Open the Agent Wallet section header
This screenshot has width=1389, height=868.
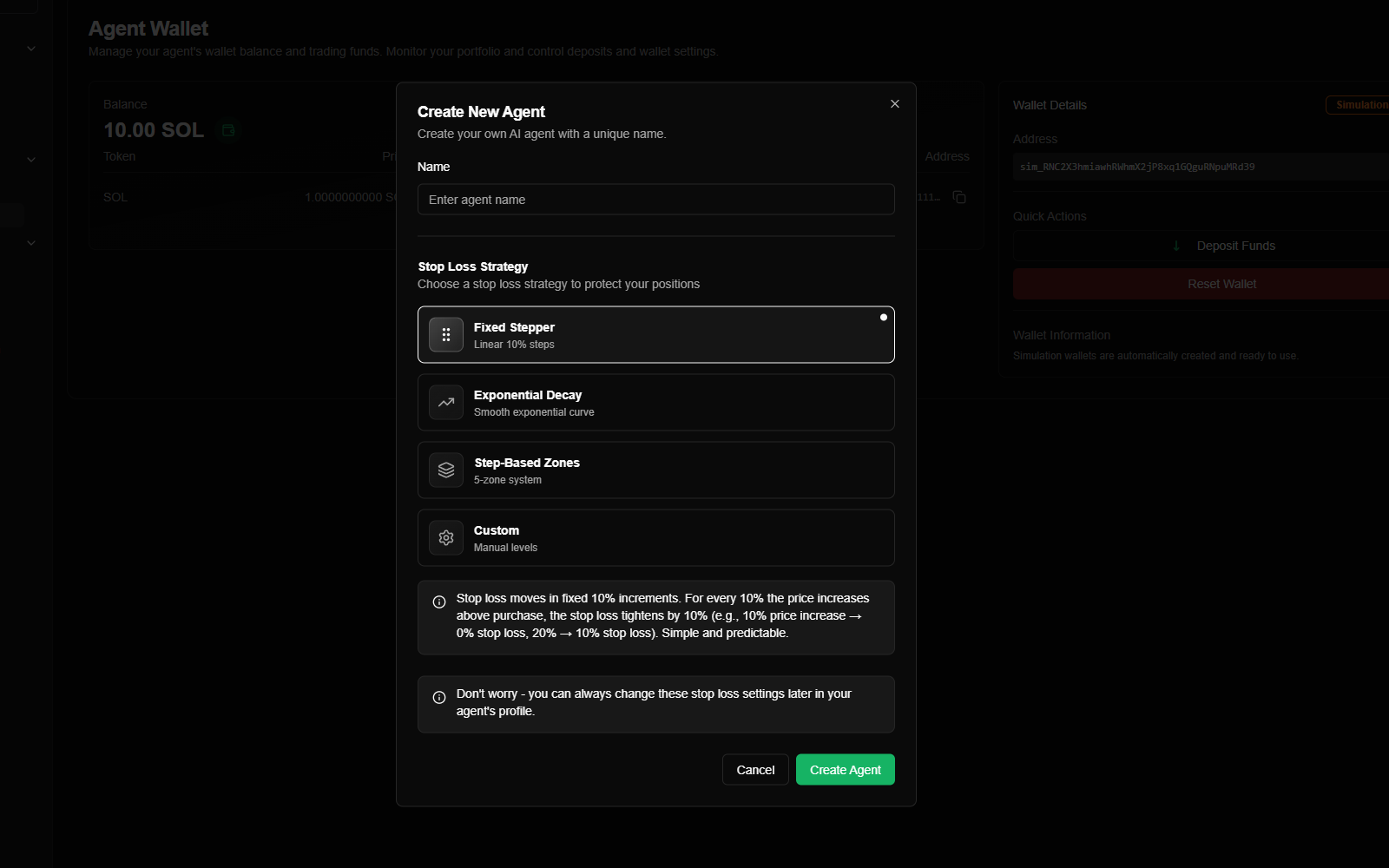148,28
